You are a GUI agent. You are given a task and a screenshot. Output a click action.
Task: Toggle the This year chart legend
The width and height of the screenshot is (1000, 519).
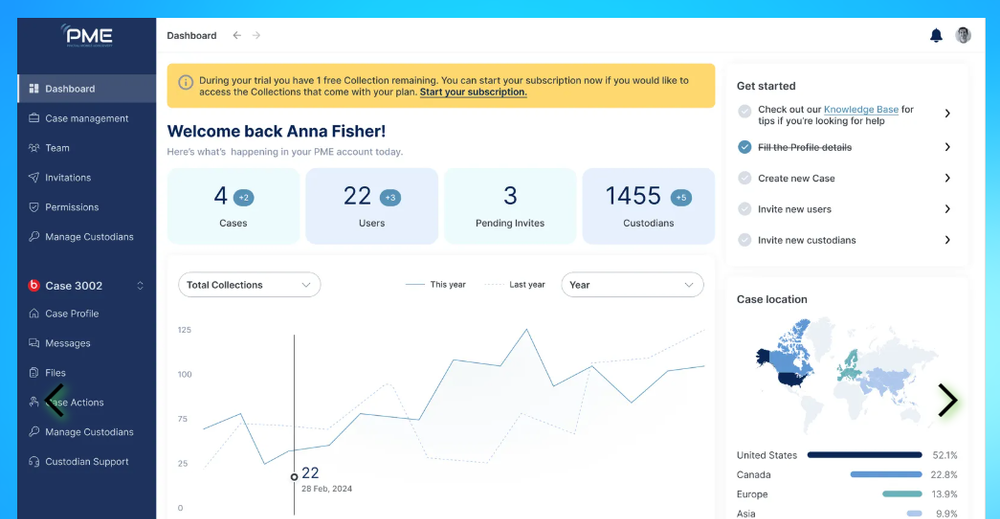[x=436, y=284]
